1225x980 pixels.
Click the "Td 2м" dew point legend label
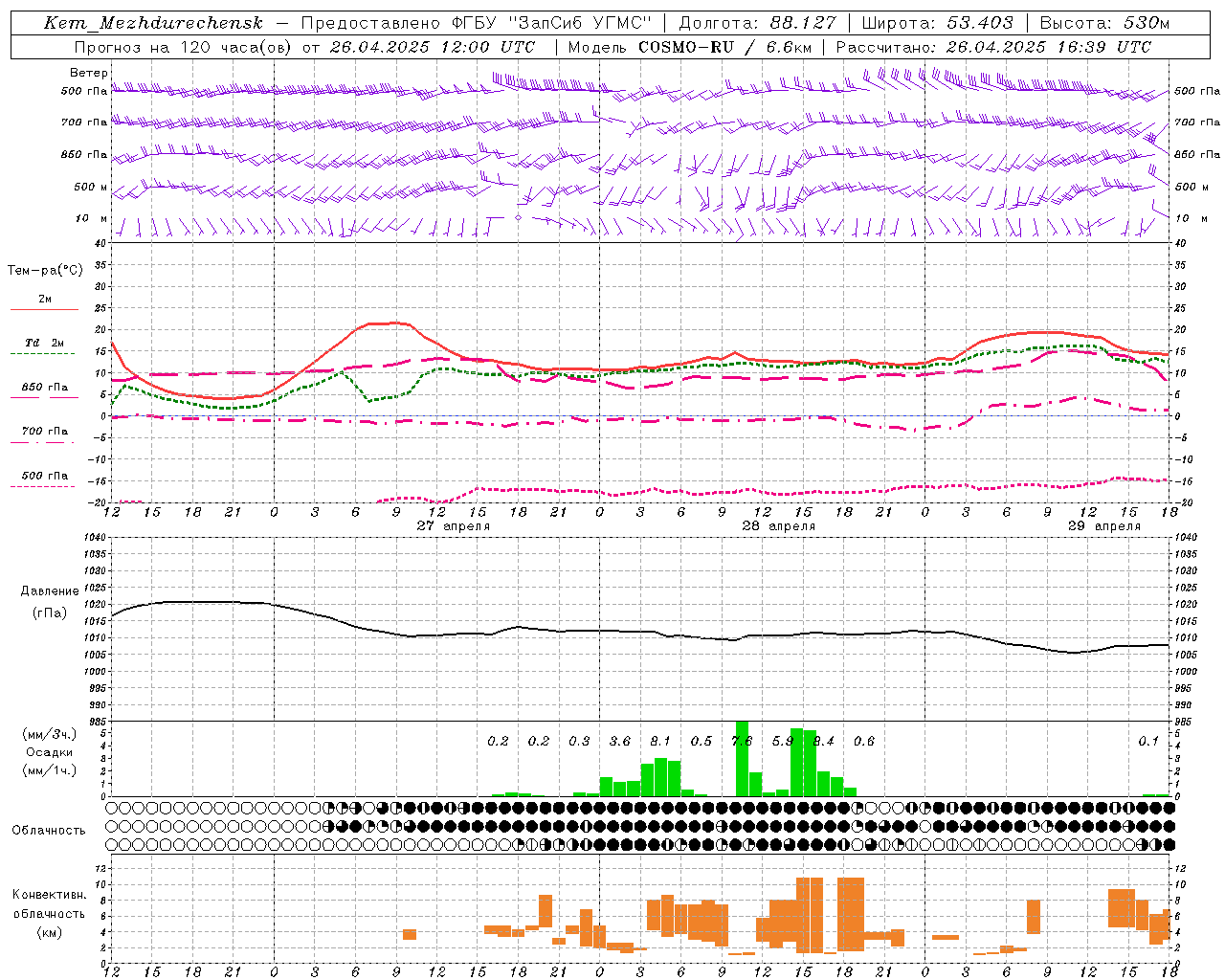coord(44,343)
